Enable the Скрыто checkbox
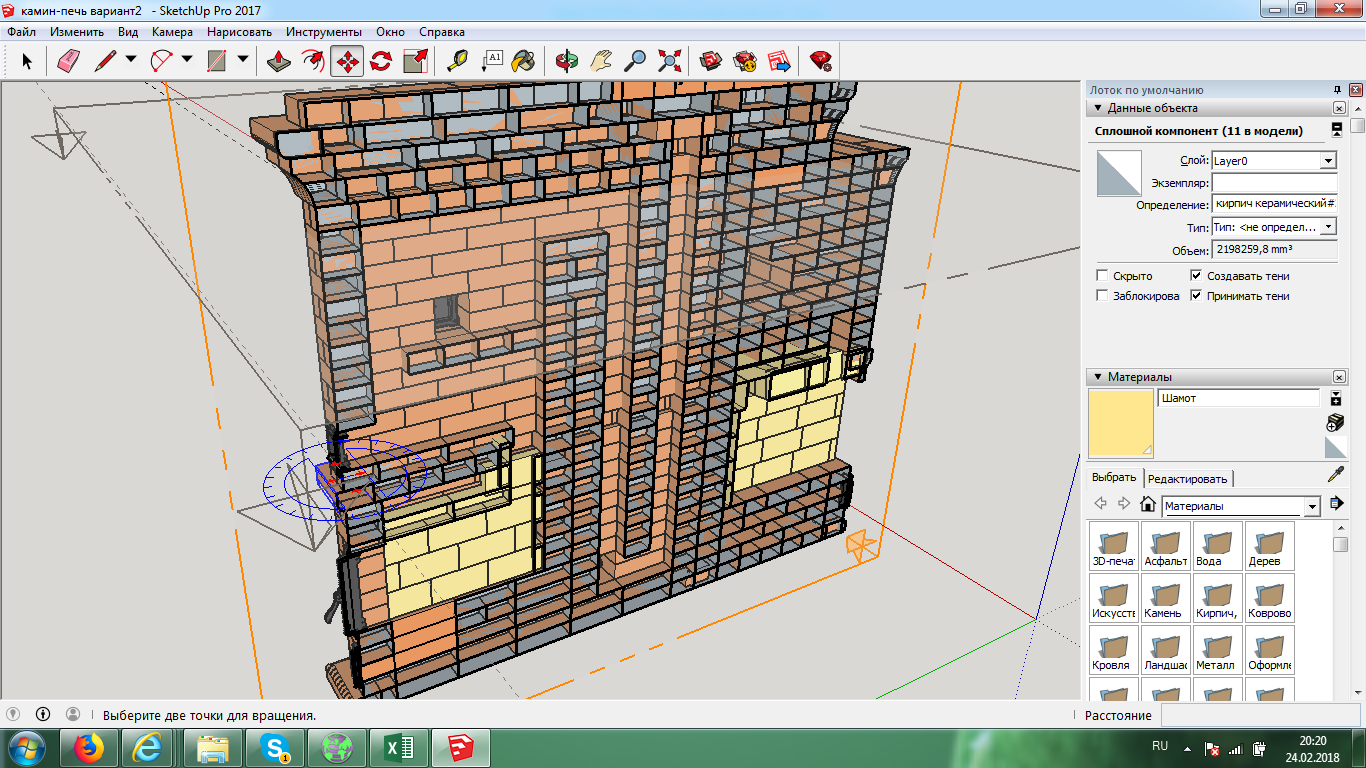Viewport: 1366px width, 768px height. pyautogui.click(x=1102, y=276)
